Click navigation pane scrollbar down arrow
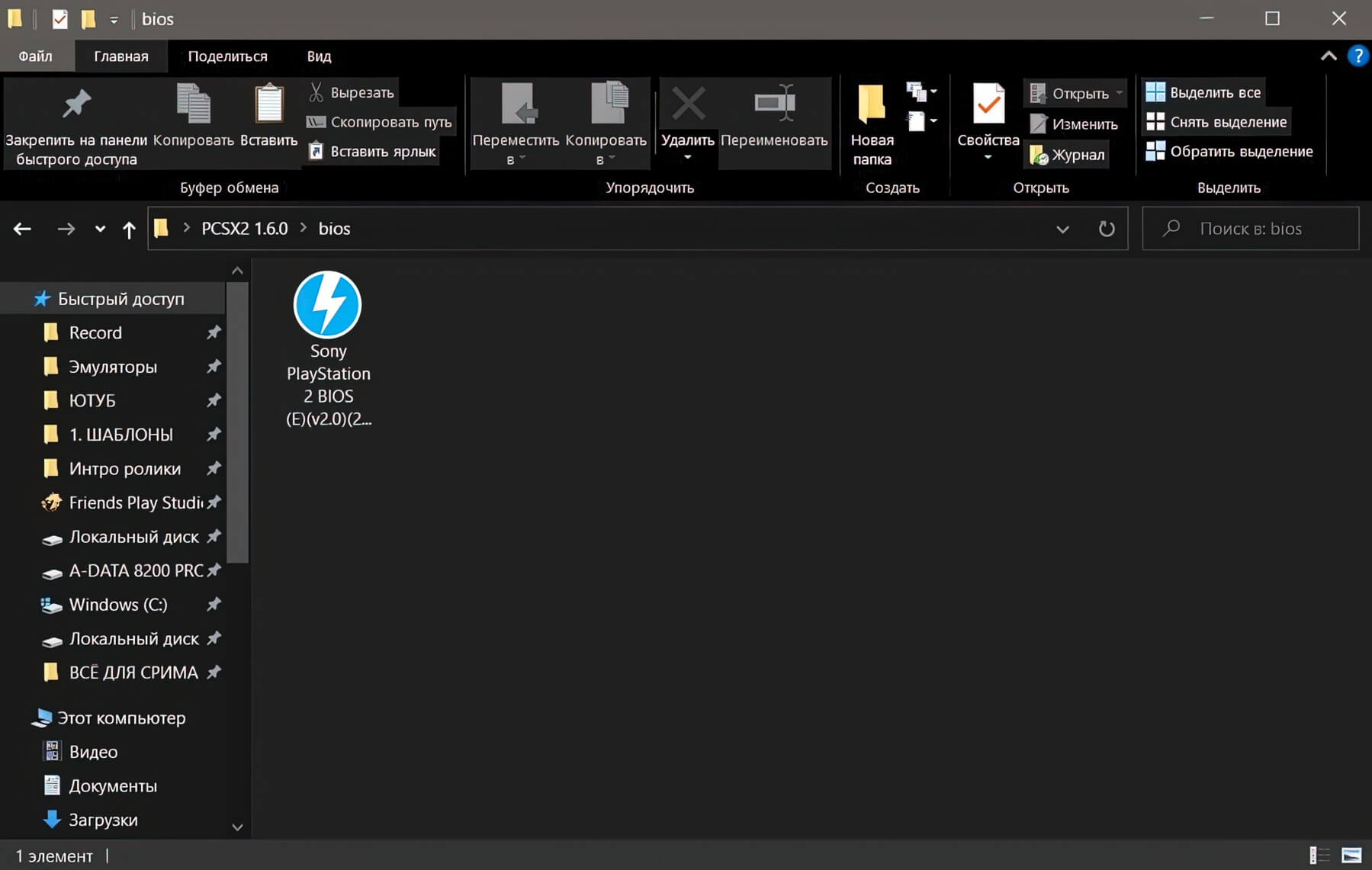This screenshot has width=1372, height=870. pos(237,827)
